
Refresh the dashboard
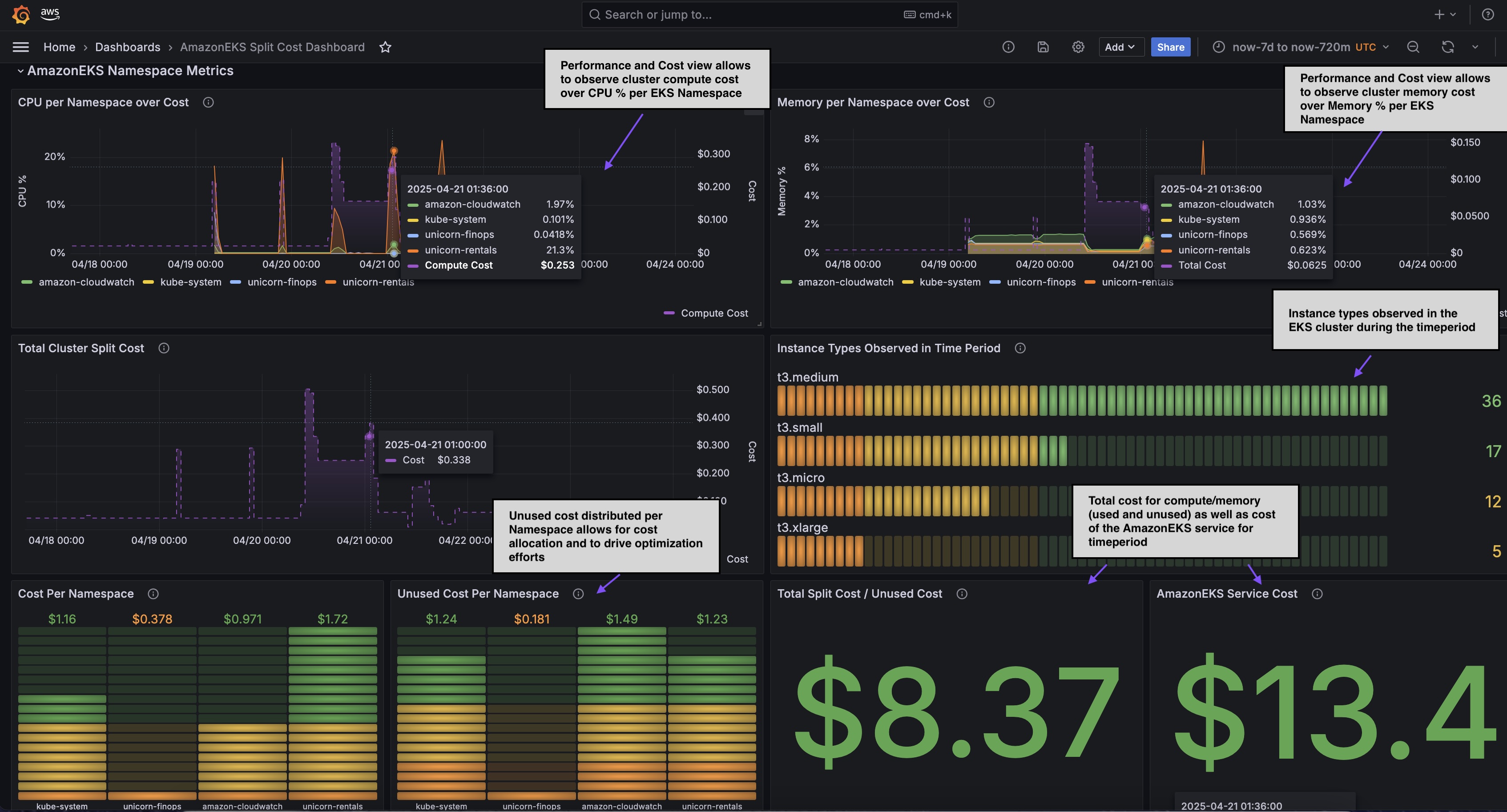pos(1448,47)
